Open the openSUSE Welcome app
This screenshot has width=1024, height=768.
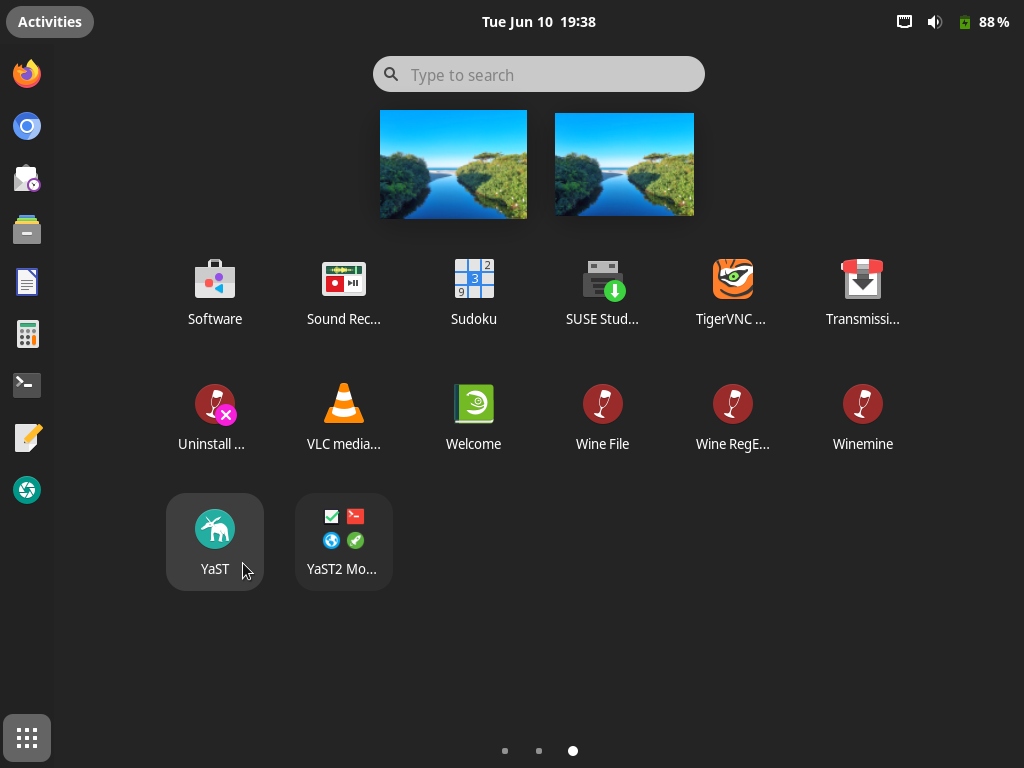click(473, 417)
